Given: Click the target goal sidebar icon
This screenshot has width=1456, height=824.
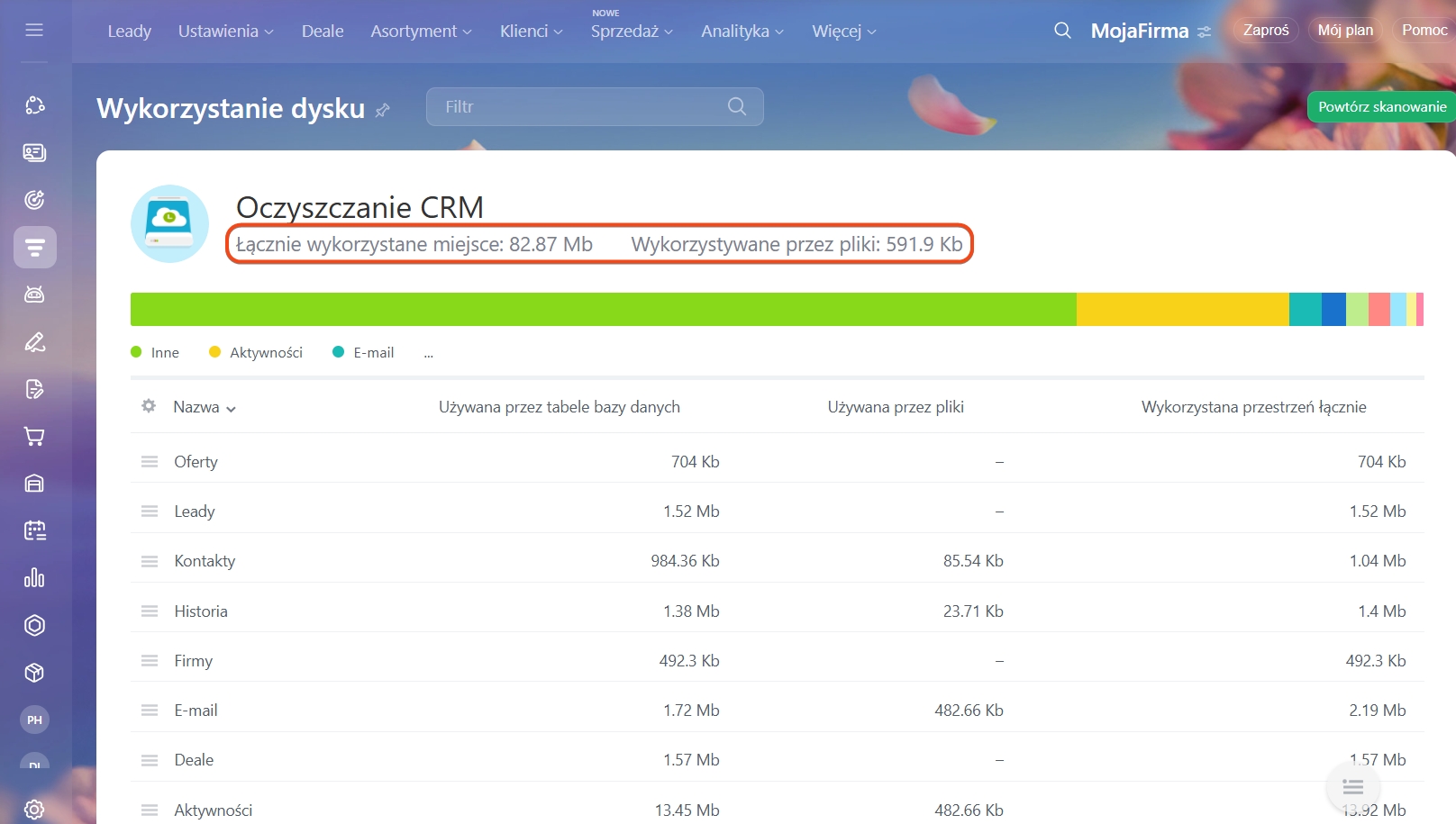Looking at the screenshot, I should coord(34,200).
